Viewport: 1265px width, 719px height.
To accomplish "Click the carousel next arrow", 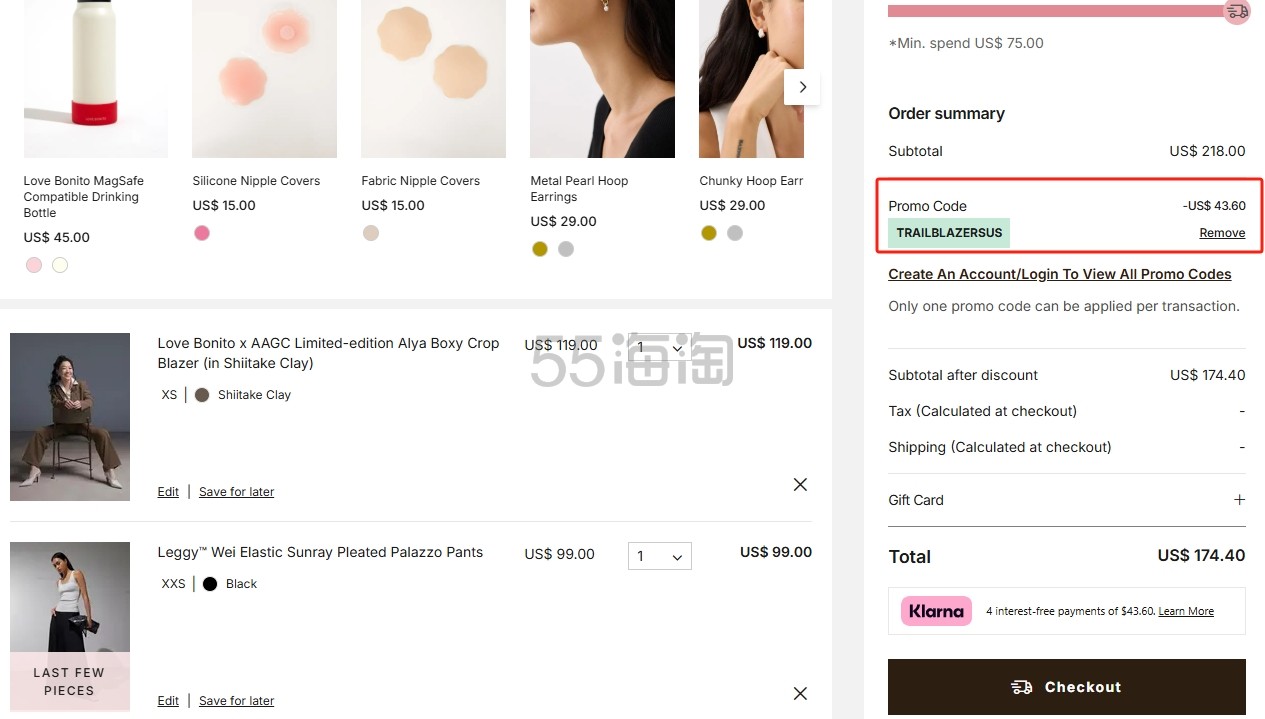I will (802, 87).
